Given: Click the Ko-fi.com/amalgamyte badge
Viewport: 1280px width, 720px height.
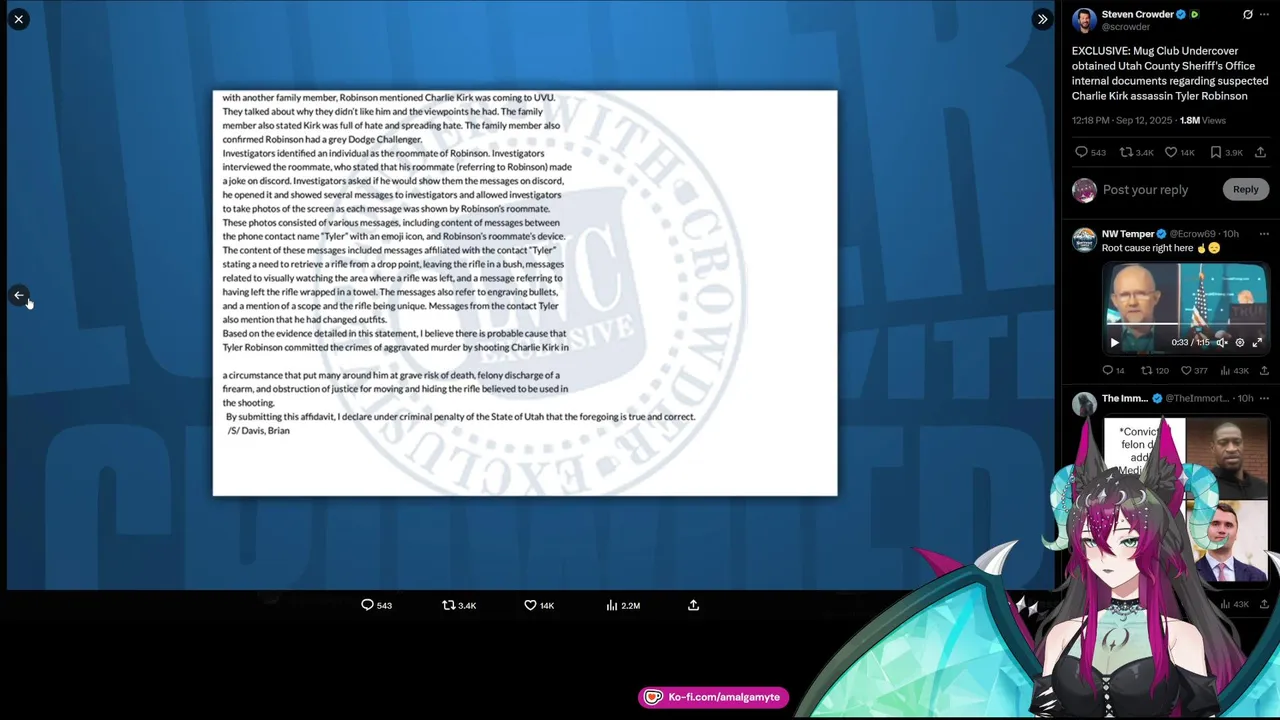Looking at the screenshot, I should 713,697.
